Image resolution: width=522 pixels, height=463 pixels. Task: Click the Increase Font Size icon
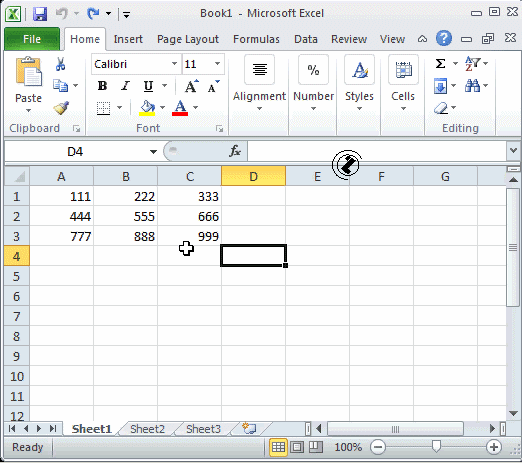click(x=191, y=86)
